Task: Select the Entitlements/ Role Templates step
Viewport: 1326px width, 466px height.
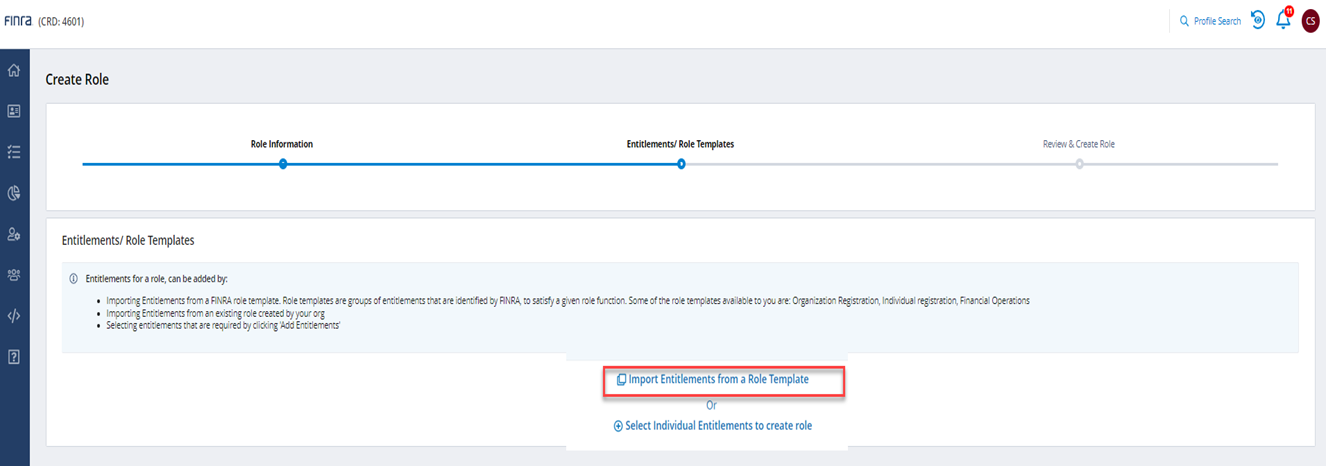Action: click(x=680, y=144)
